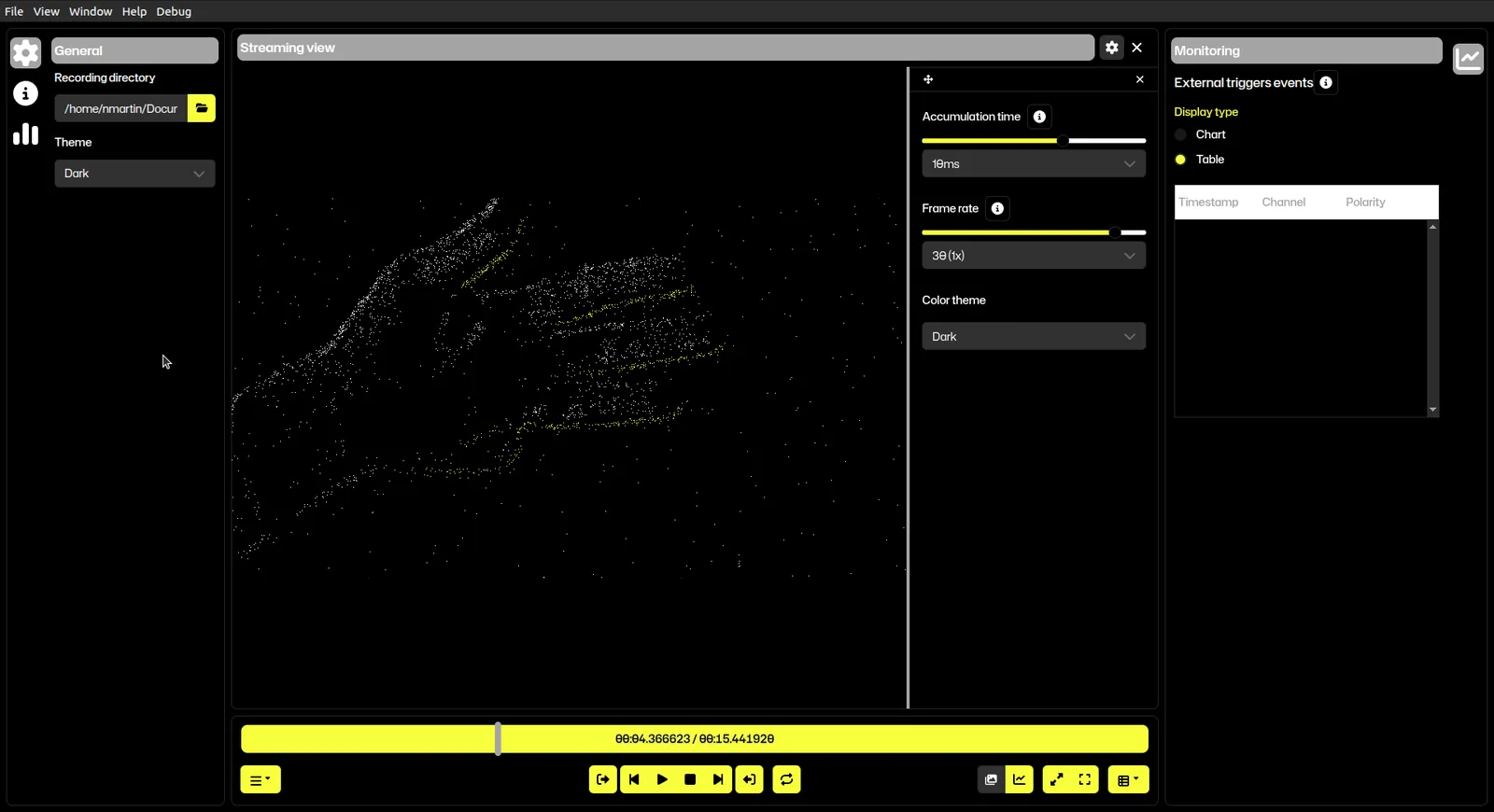Screen dimensions: 1494x812
Task: Show Accumulation time info tooltip
Action: (x=1039, y=117)
